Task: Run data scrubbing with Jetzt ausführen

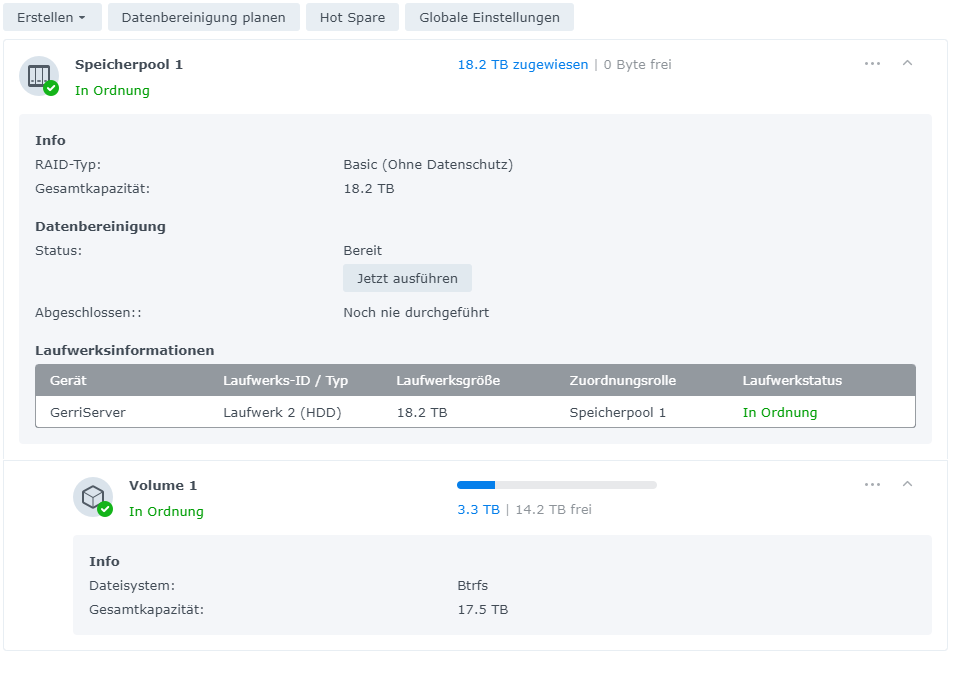Action: coord(407,278)
